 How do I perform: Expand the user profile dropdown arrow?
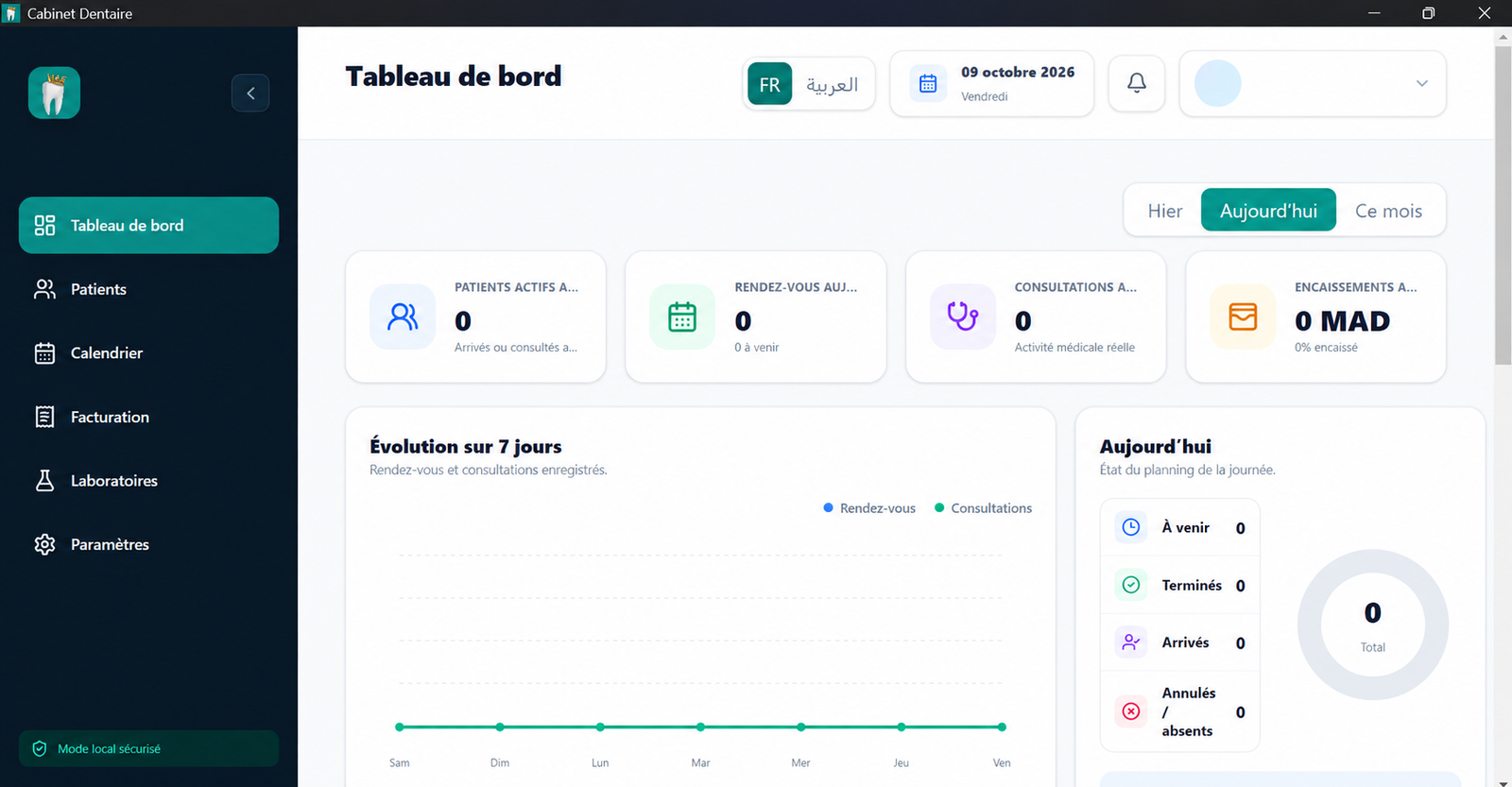[1421, 83]
